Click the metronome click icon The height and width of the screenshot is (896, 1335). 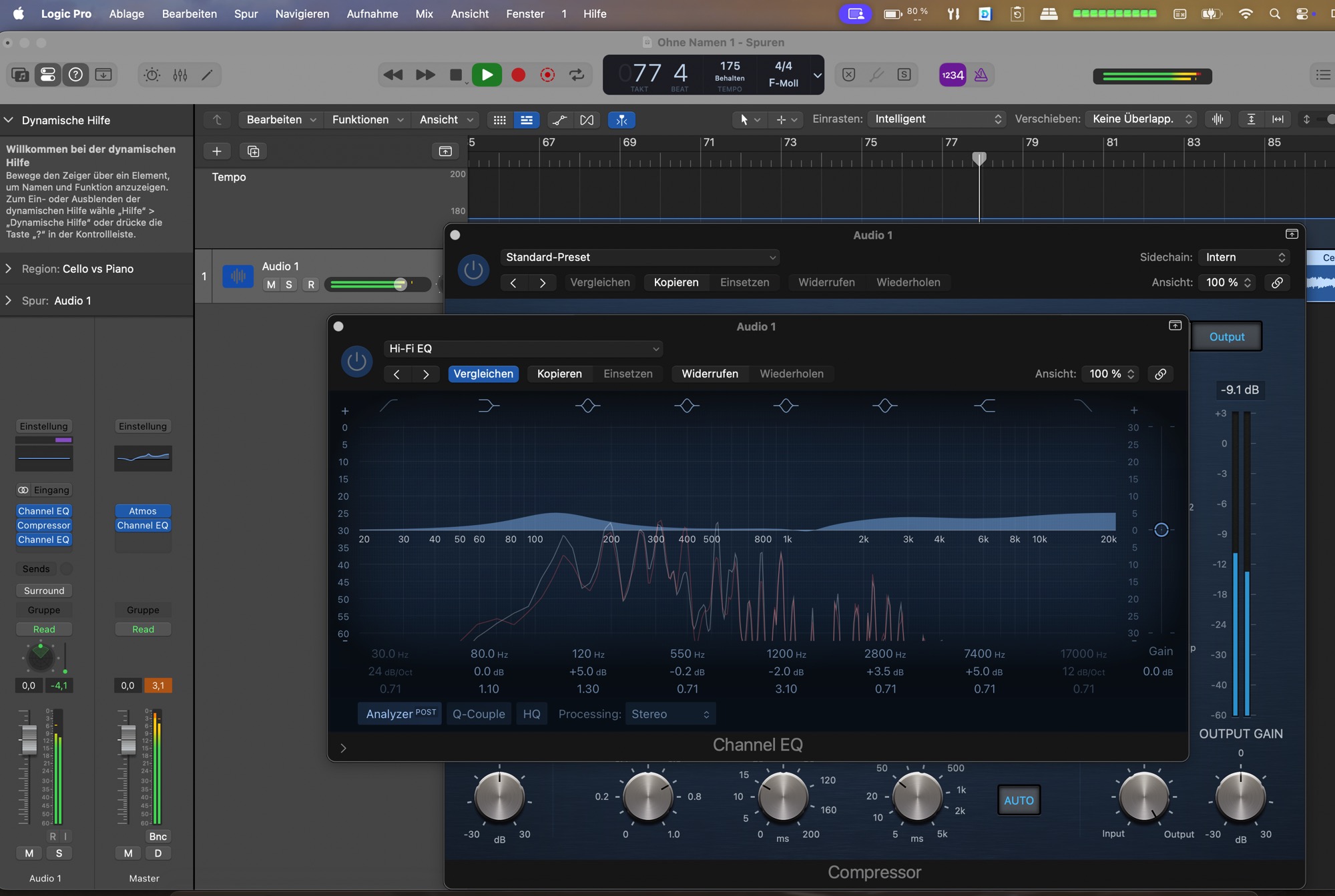(x=981, y=75)
